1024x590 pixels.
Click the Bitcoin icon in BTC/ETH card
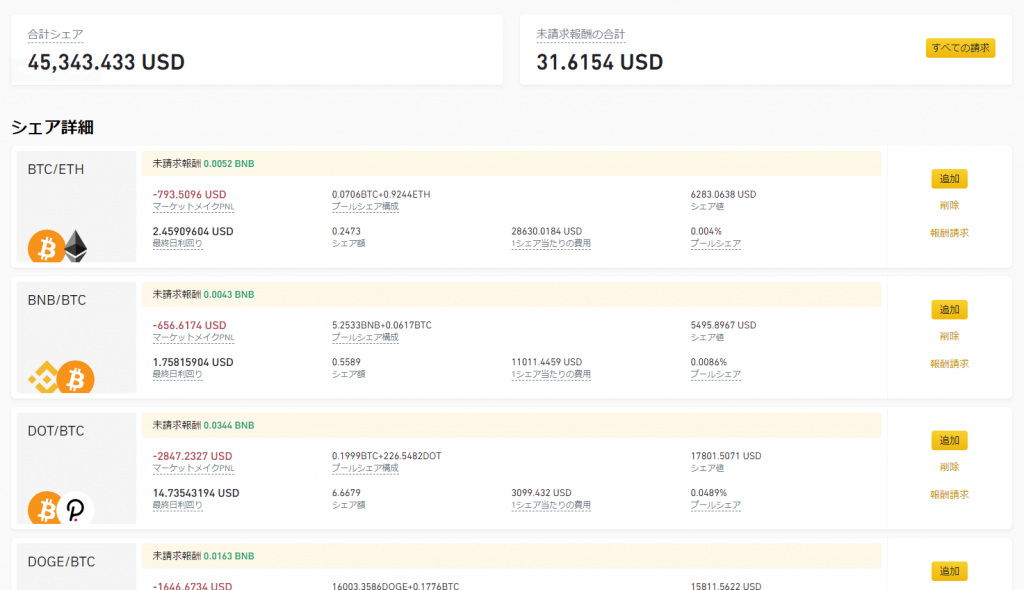(x=46, y=246)
